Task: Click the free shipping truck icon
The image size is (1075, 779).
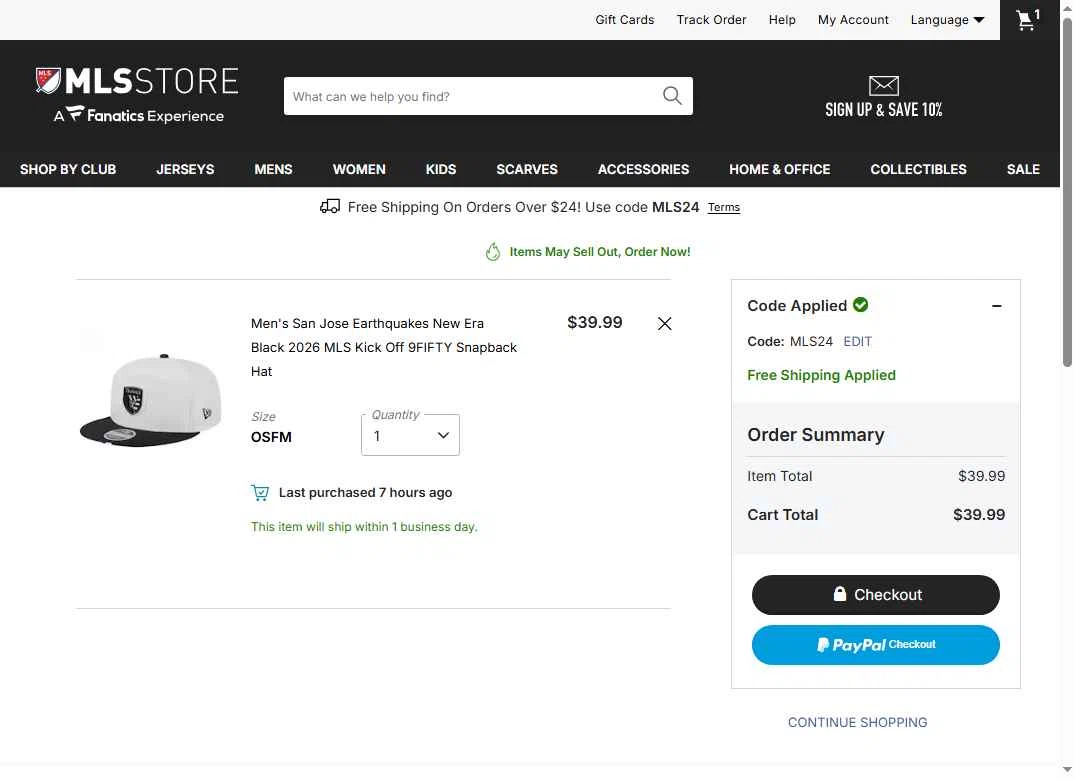Action: tap(330, 207)
